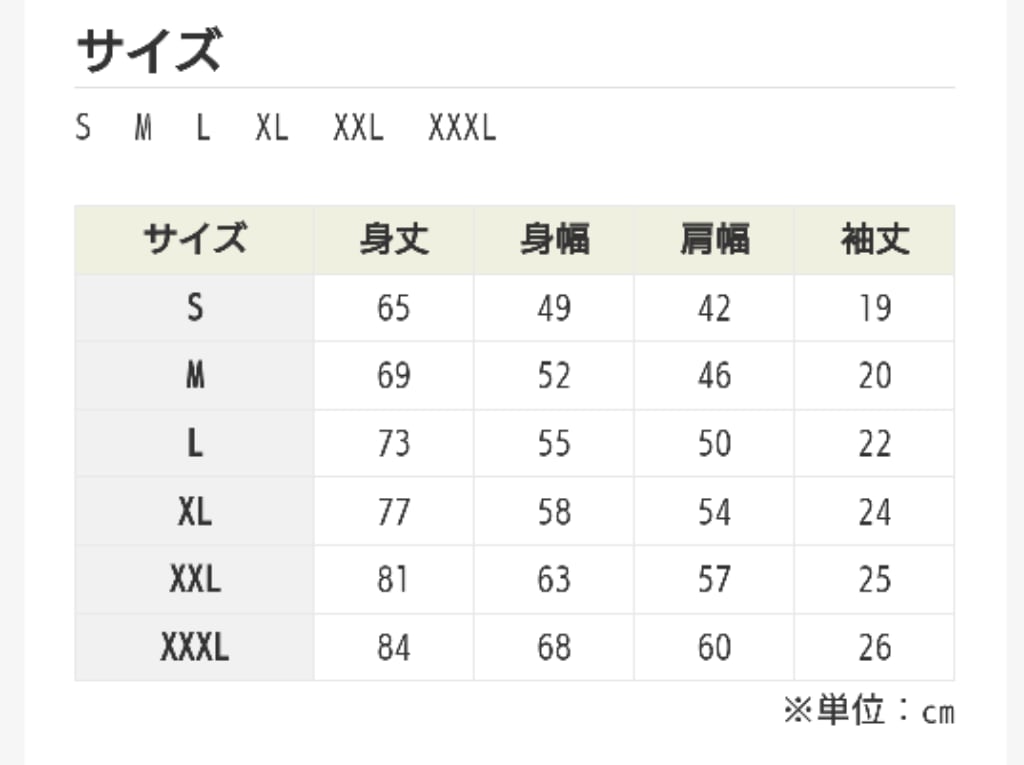Choose the L size option
This screenshot has height=765, width=1024.
pyautogui.click(x=203, y=127)
